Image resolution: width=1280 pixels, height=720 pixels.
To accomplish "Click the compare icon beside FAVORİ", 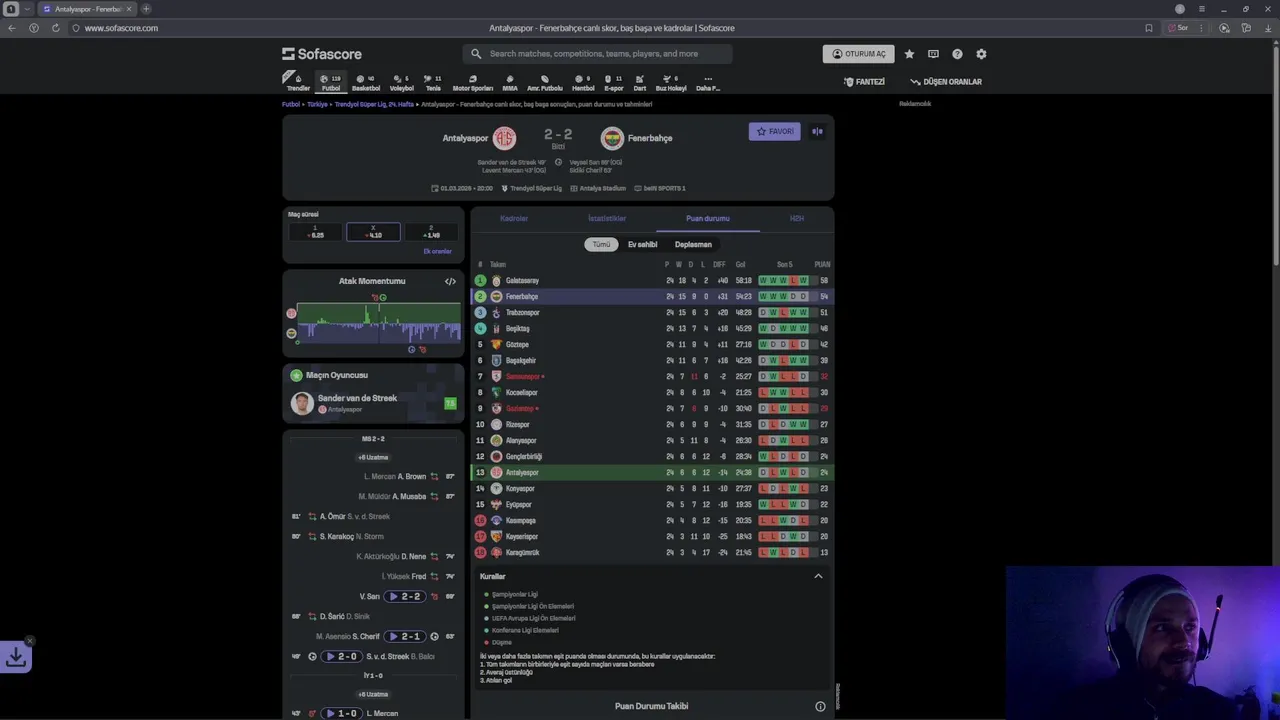I will tap(817, 131).
